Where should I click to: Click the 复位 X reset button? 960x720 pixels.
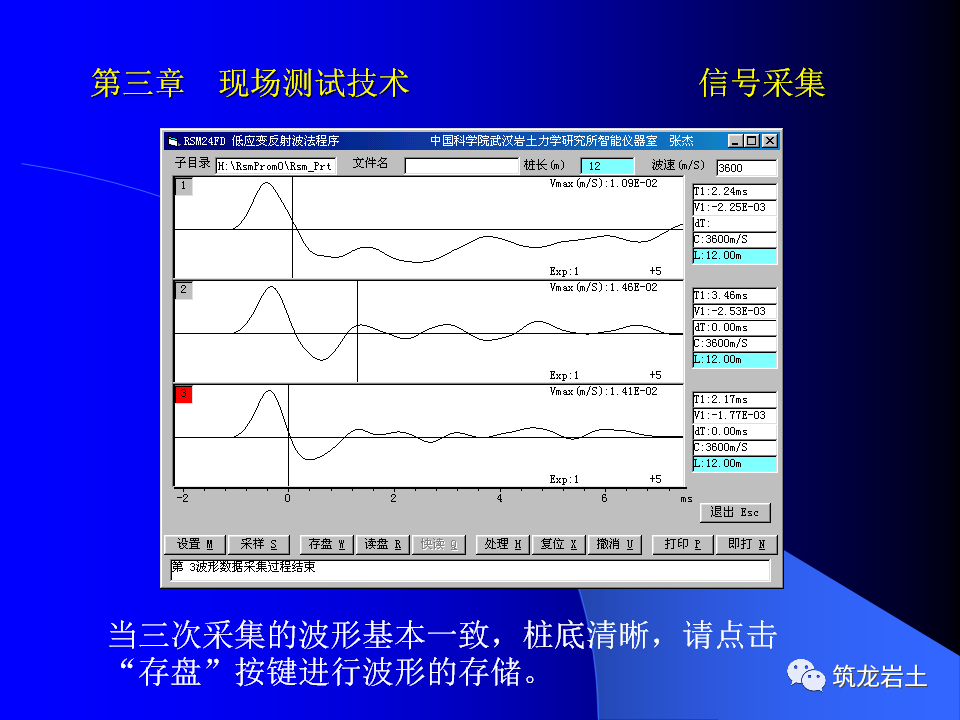558,544
